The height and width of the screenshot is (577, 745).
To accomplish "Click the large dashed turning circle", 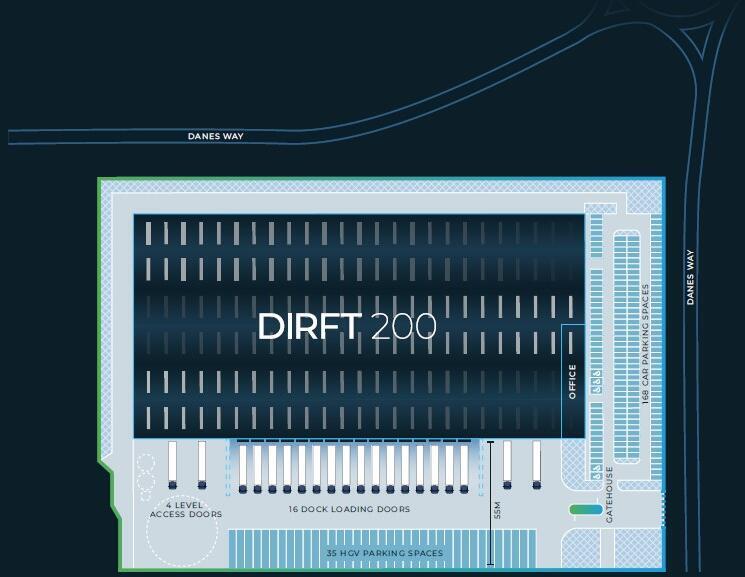I will click(182, 532).
